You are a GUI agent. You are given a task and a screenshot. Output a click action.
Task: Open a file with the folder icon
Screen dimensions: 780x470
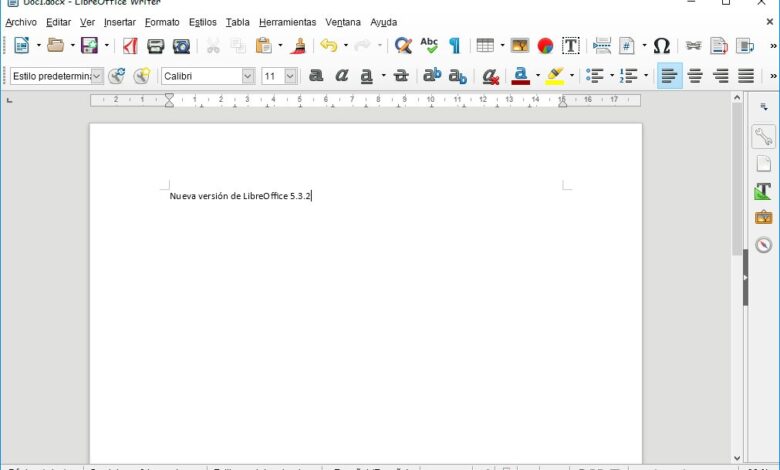tap(56, 45)
